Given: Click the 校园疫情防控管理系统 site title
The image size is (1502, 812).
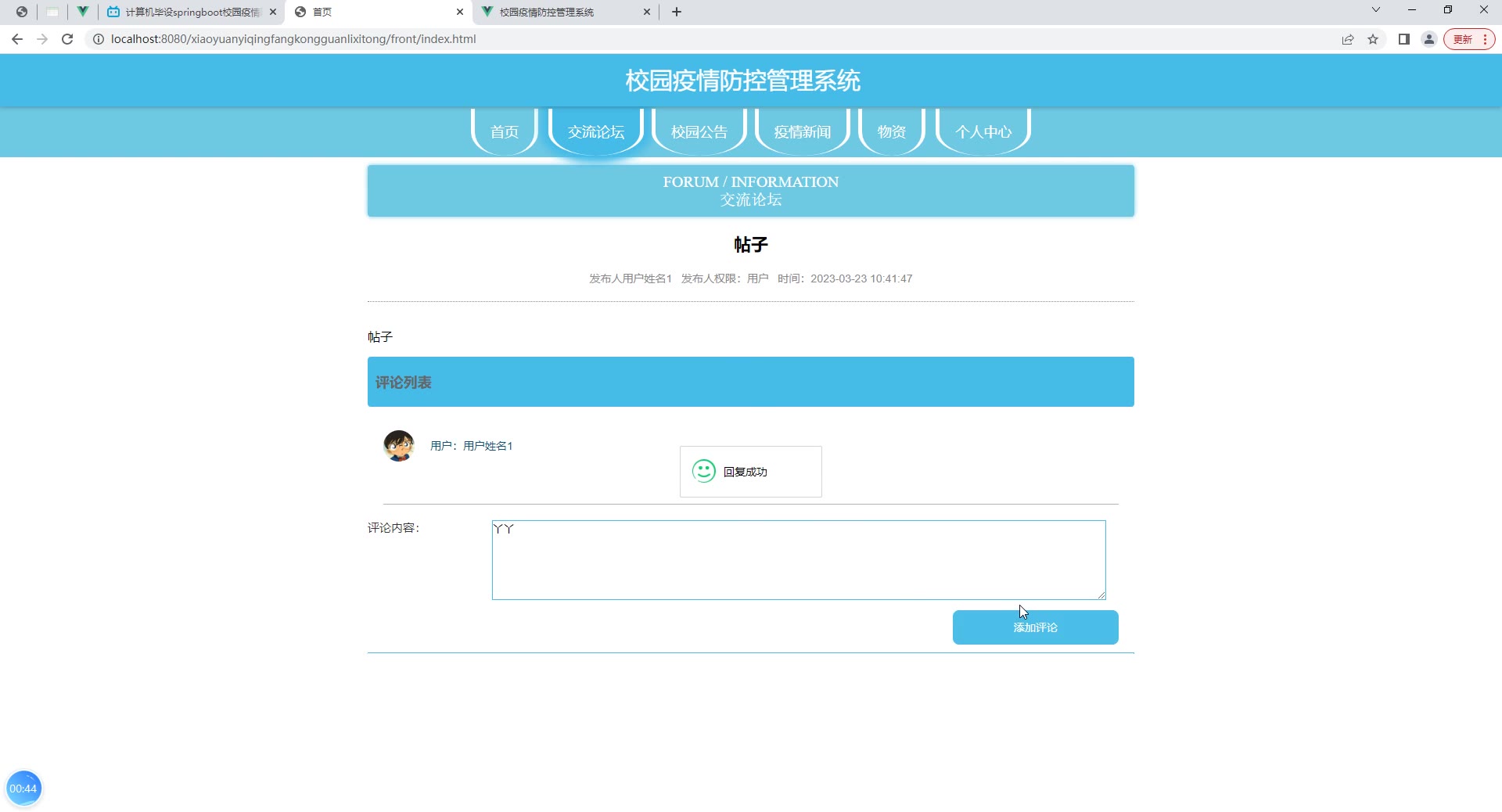Looking at the screenshot, I should click(x=743, y=81).
